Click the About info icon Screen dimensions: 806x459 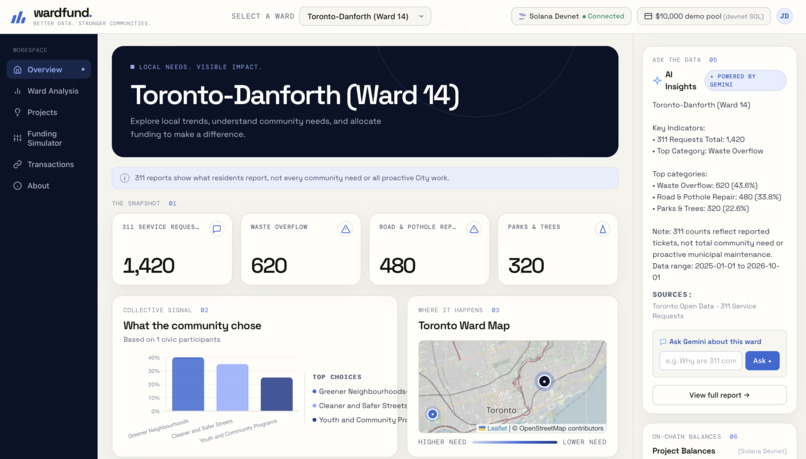(x=17, y=186)
